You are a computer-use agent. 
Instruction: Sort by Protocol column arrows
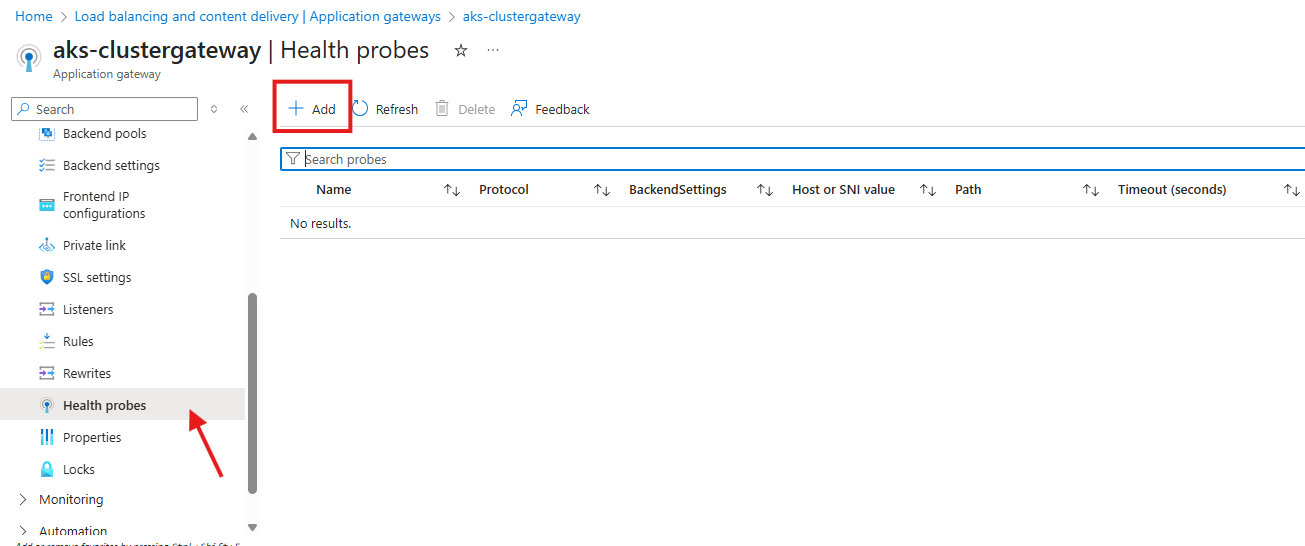[x=602, y=190]
